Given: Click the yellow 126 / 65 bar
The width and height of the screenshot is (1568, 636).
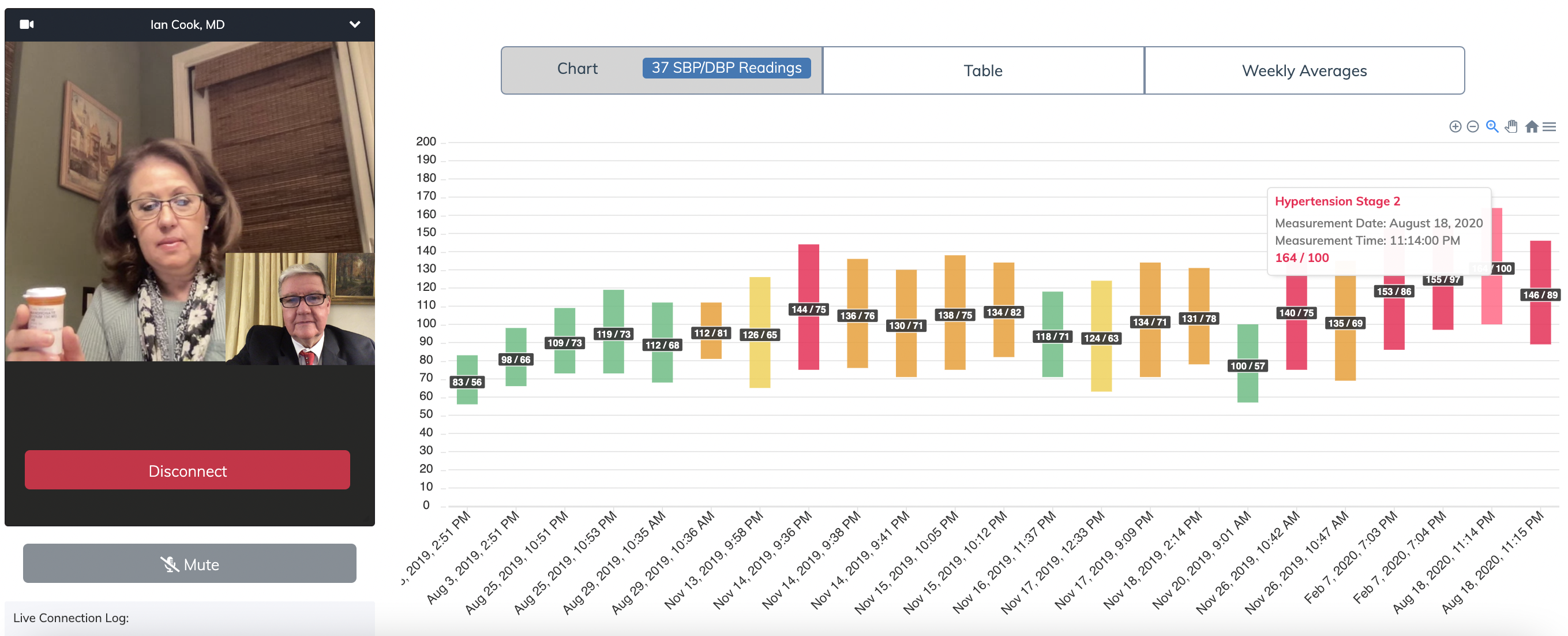Looking at the screenshot, I should [759, 305].
